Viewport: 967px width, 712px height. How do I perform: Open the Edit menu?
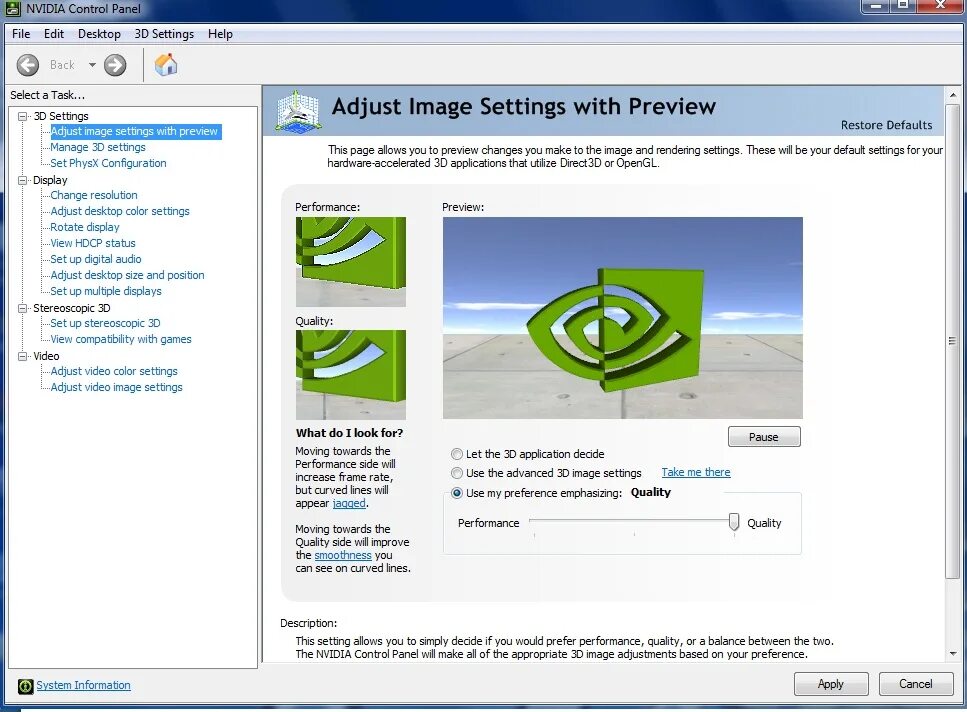click(x=54, y=34)
